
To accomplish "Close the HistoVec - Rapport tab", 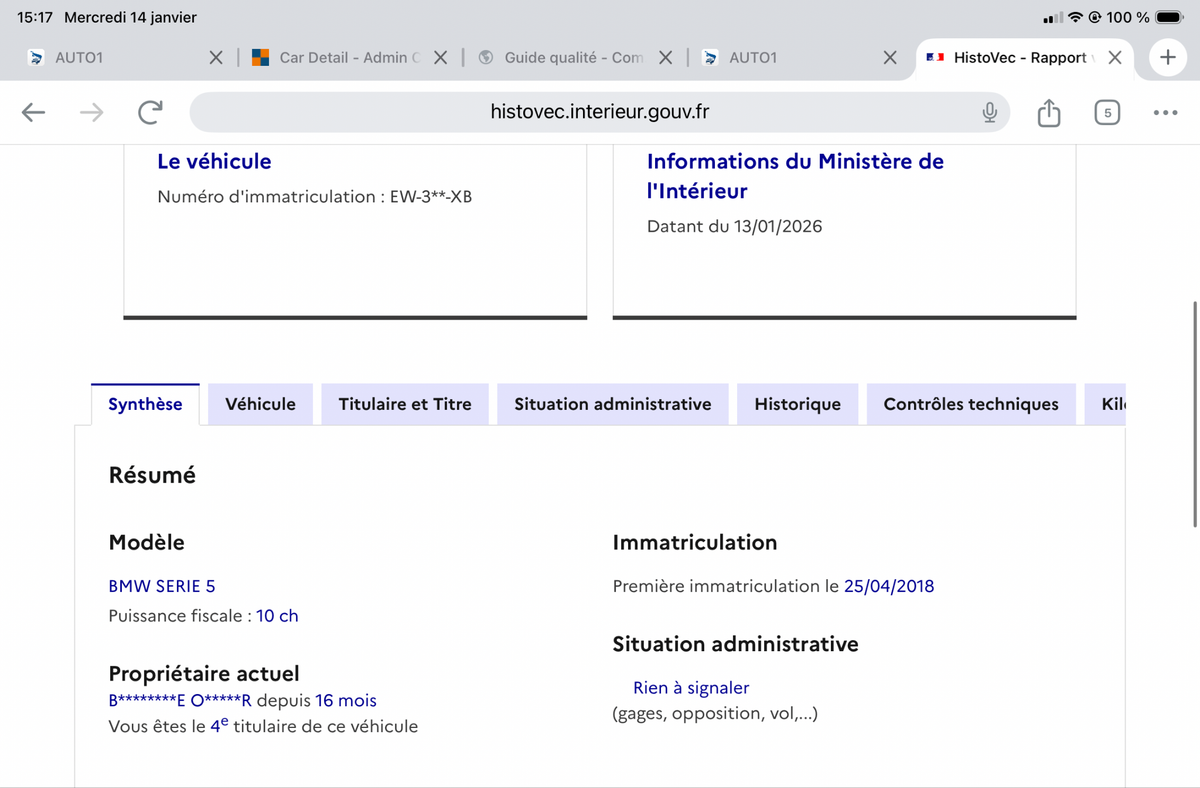I will 1115,58.
